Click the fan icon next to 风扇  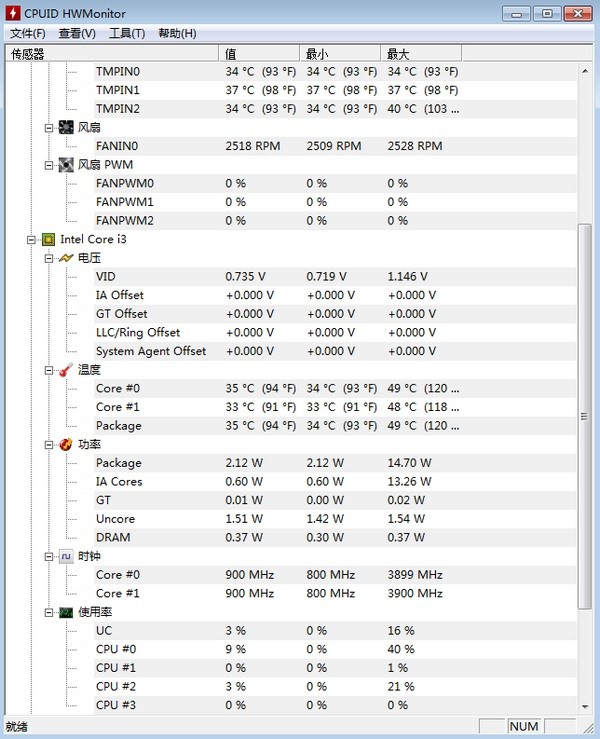66,128
